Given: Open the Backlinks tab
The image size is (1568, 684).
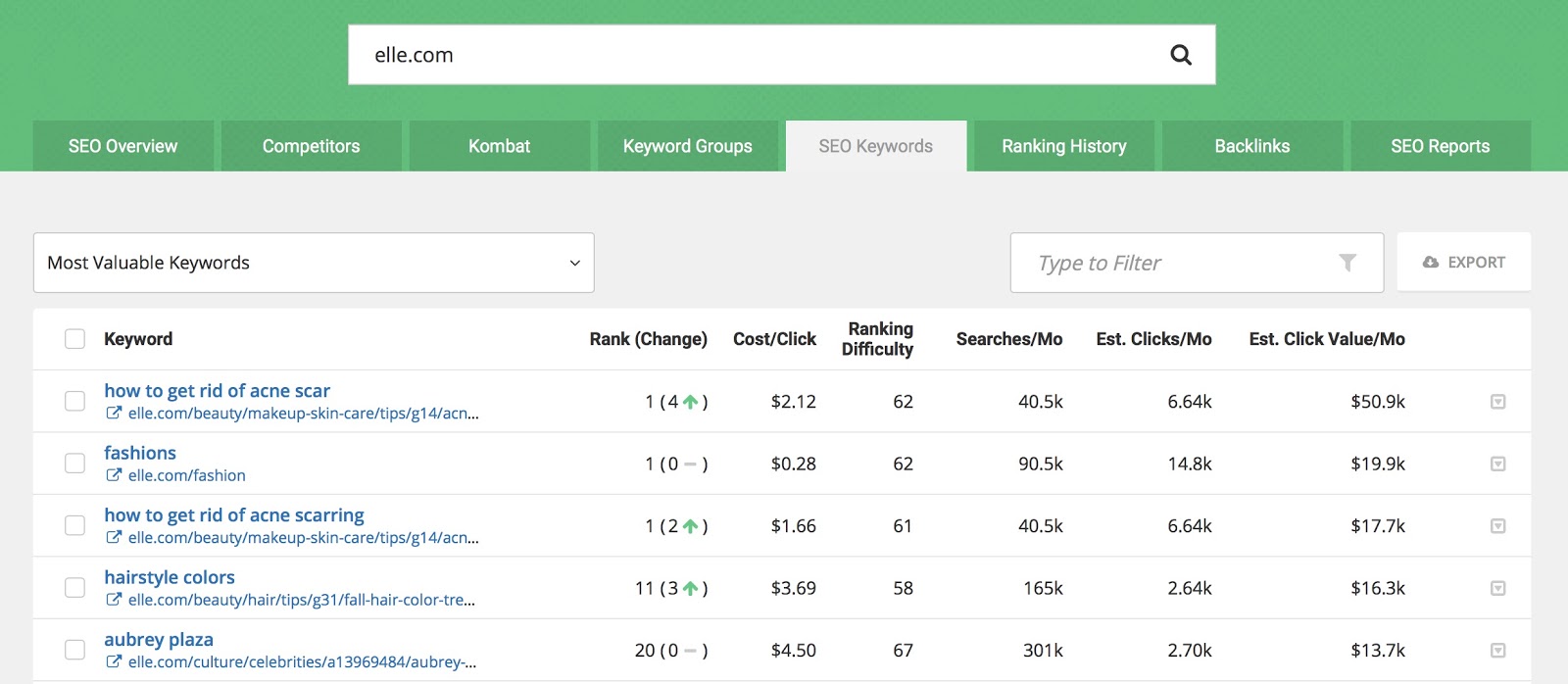Looking at the screenshot, I should click(x=1251, y=146).
